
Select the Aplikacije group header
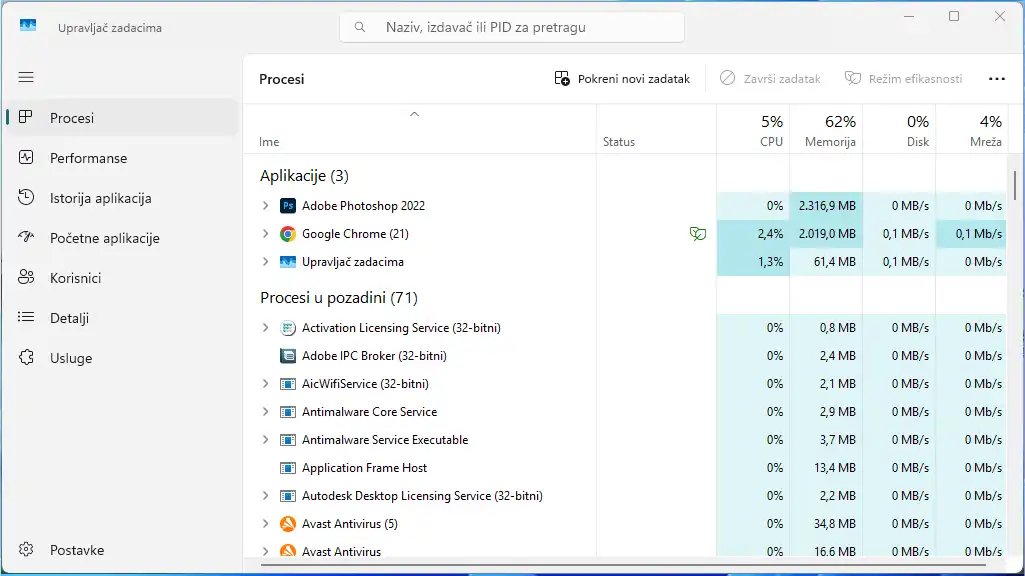[x=303, y=174]
